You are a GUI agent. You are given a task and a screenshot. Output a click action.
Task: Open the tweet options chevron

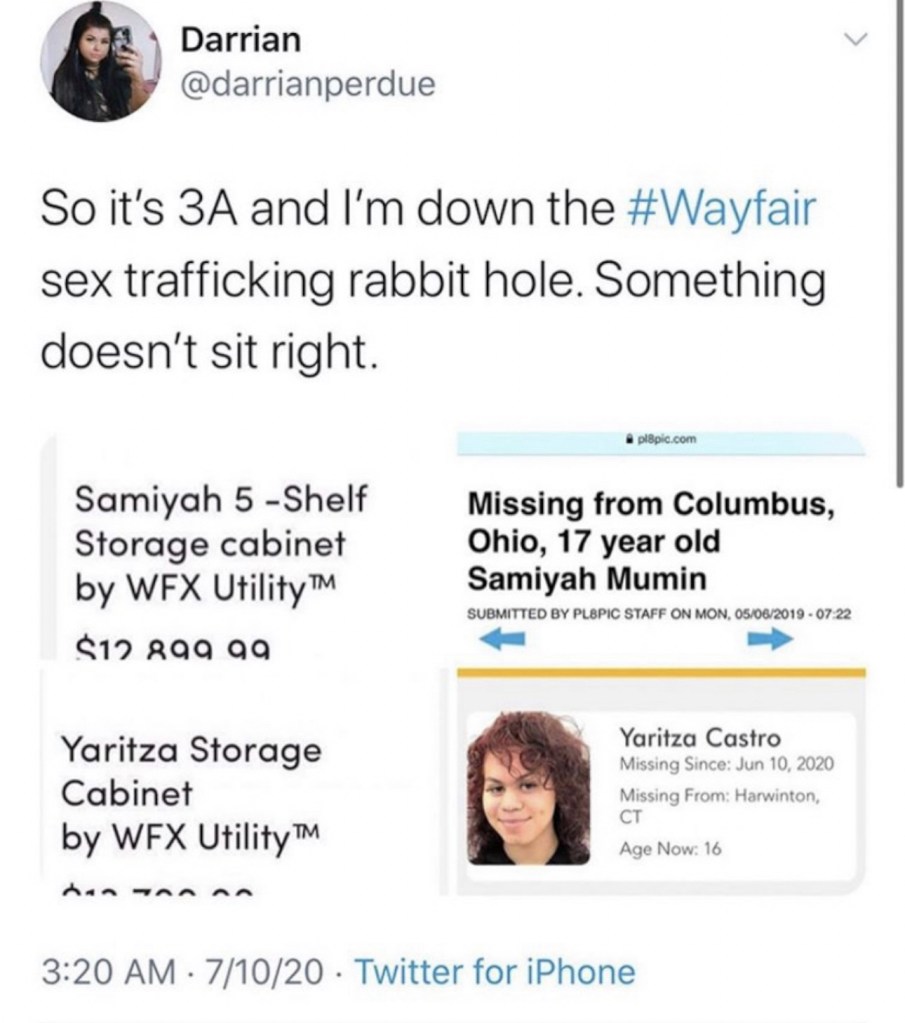[x=855, y=40]
